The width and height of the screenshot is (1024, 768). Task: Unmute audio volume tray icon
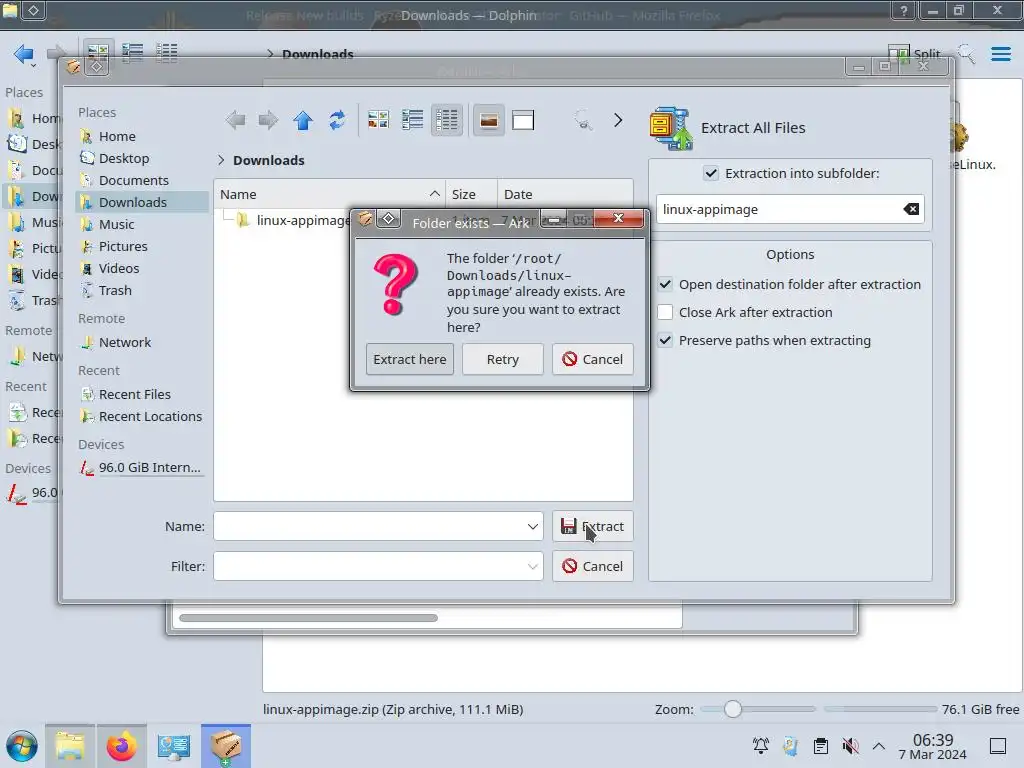click(850, 746)
